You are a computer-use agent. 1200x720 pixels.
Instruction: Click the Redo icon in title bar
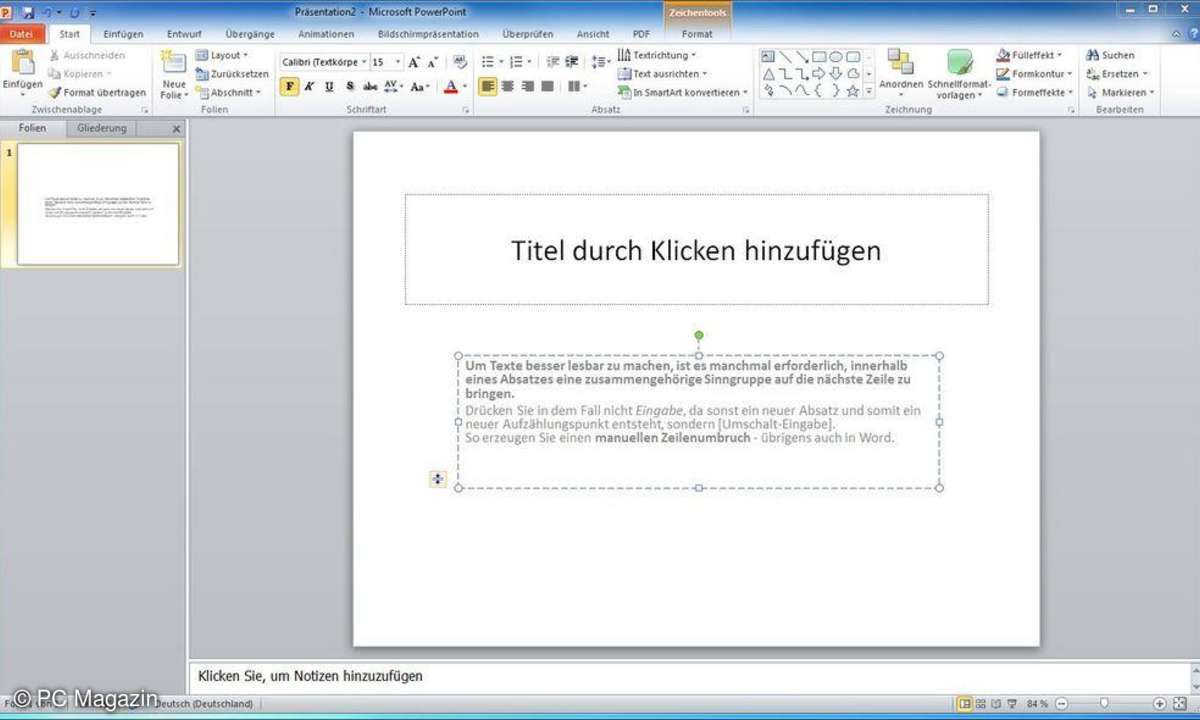(x=75, y=12)
